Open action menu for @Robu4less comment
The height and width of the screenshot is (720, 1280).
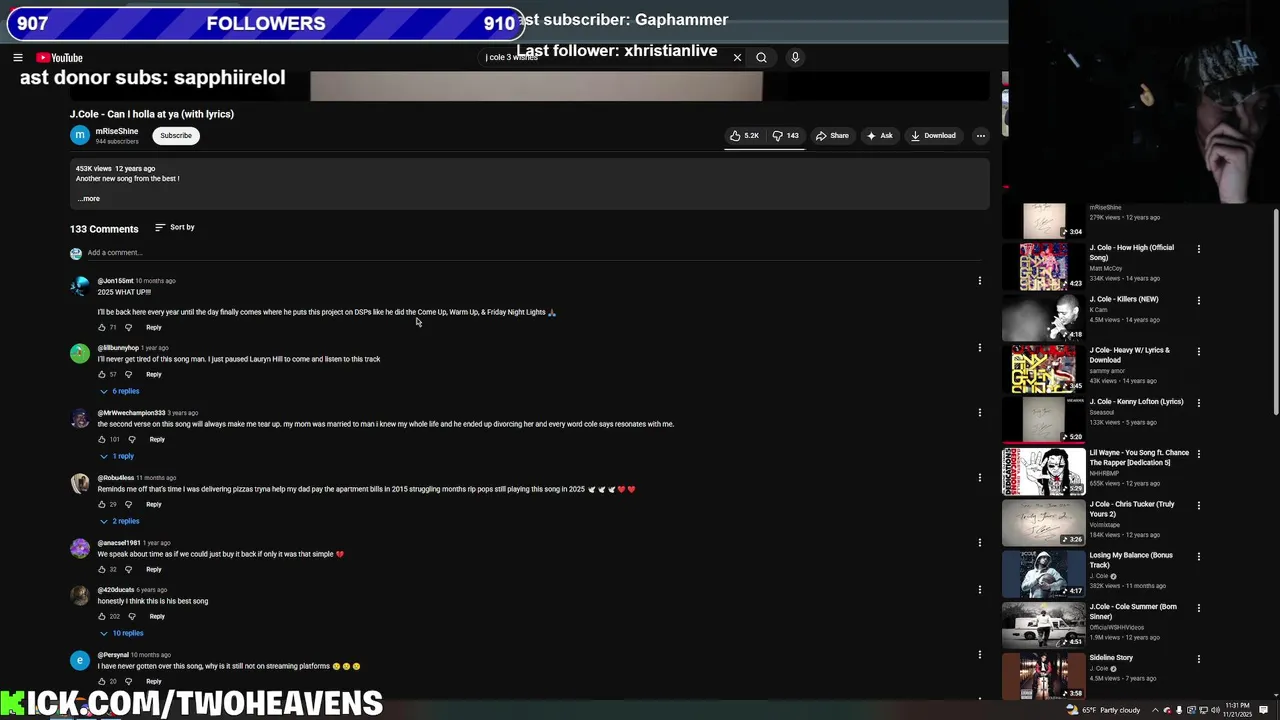980,478
